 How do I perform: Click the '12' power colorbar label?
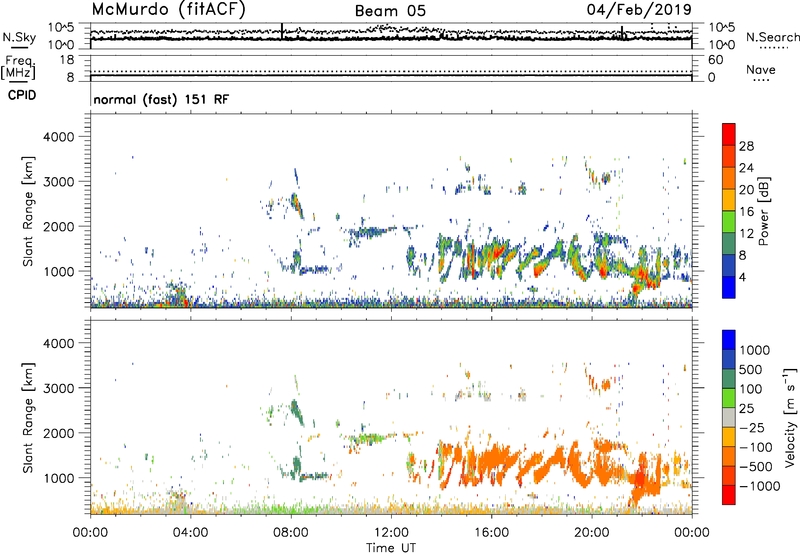click(x=746, y=234)
